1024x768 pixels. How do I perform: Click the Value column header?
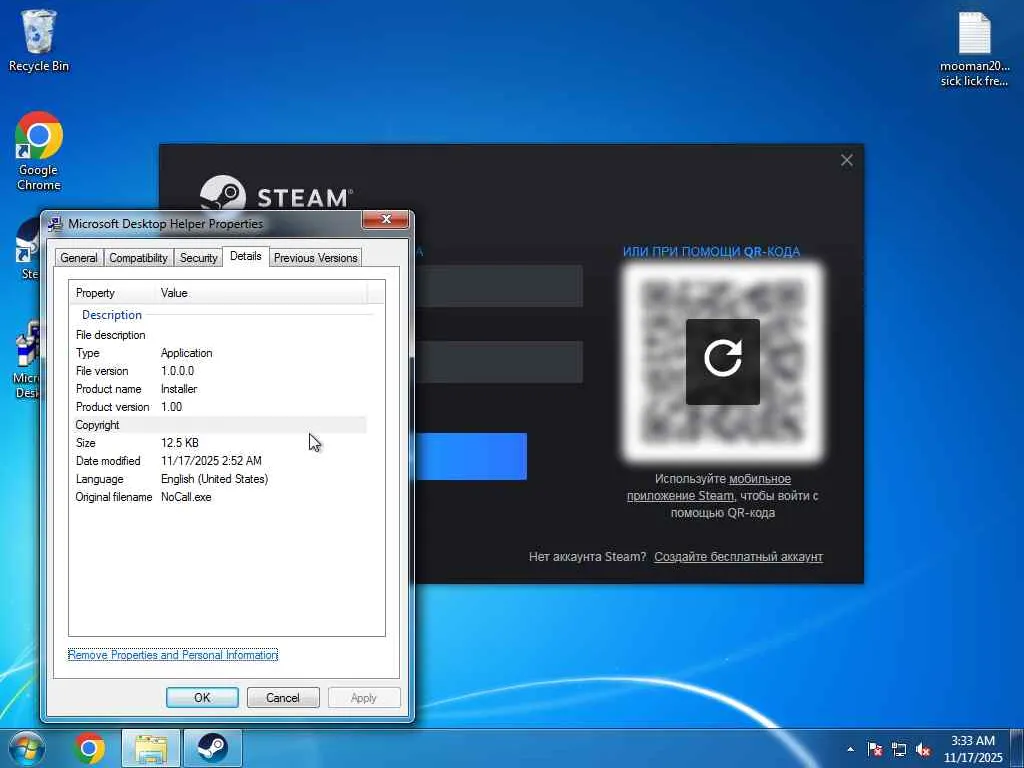[x=261, y=293]
